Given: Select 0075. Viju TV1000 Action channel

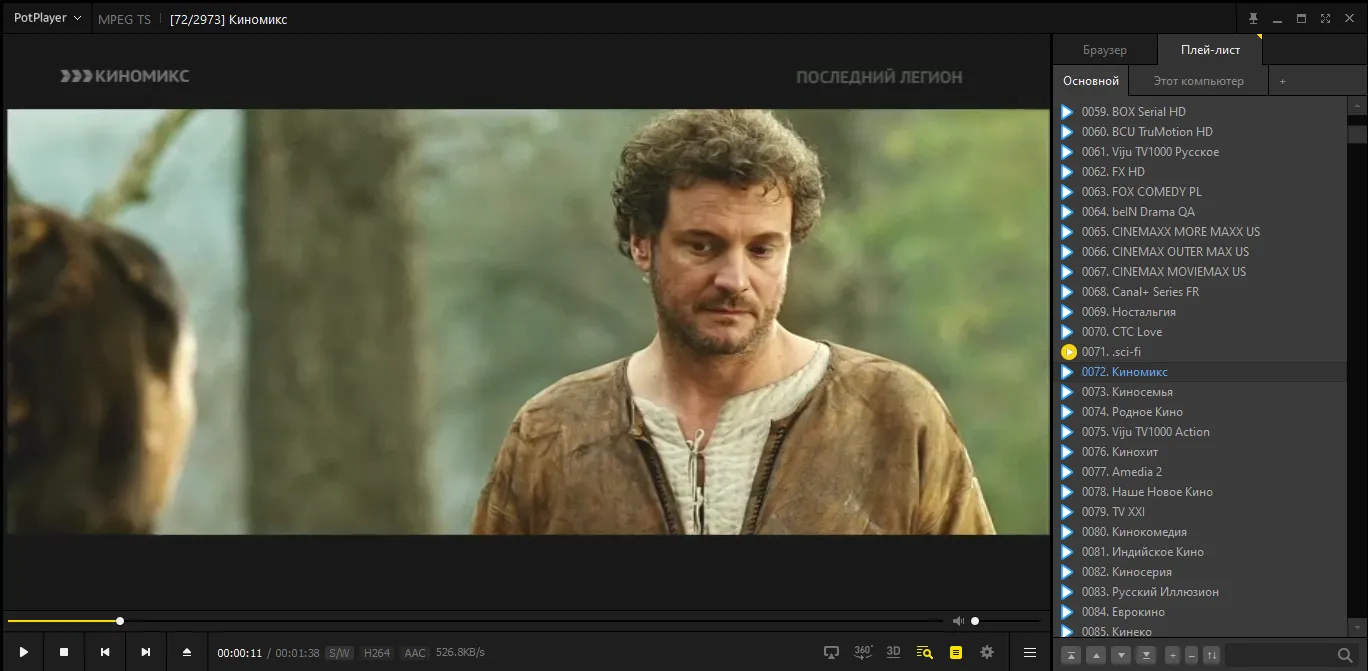Looking at the screenshot, I should (1200, 432).
